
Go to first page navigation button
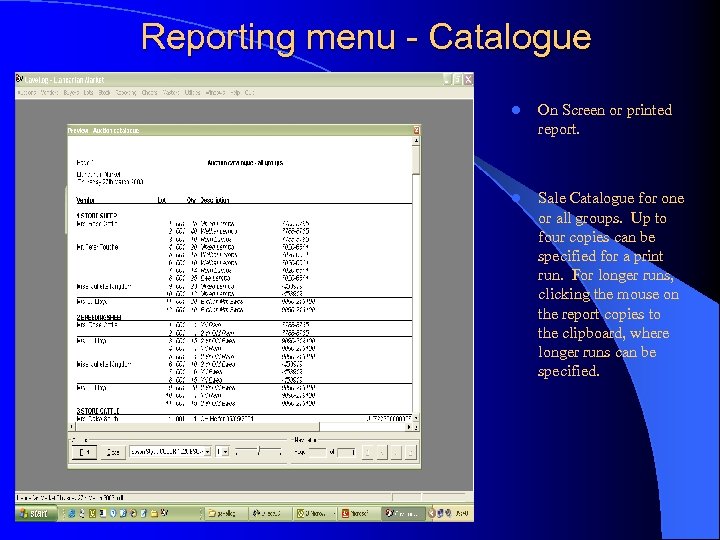click(367, 452)
